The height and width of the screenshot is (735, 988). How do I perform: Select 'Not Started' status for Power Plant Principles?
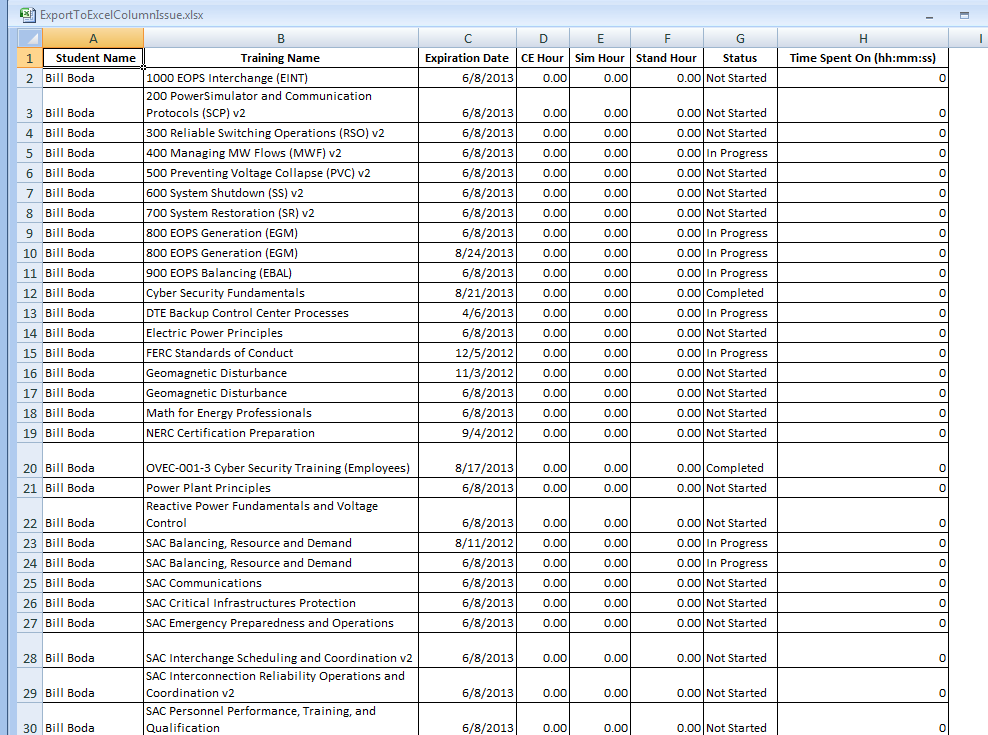pos(740,488)
